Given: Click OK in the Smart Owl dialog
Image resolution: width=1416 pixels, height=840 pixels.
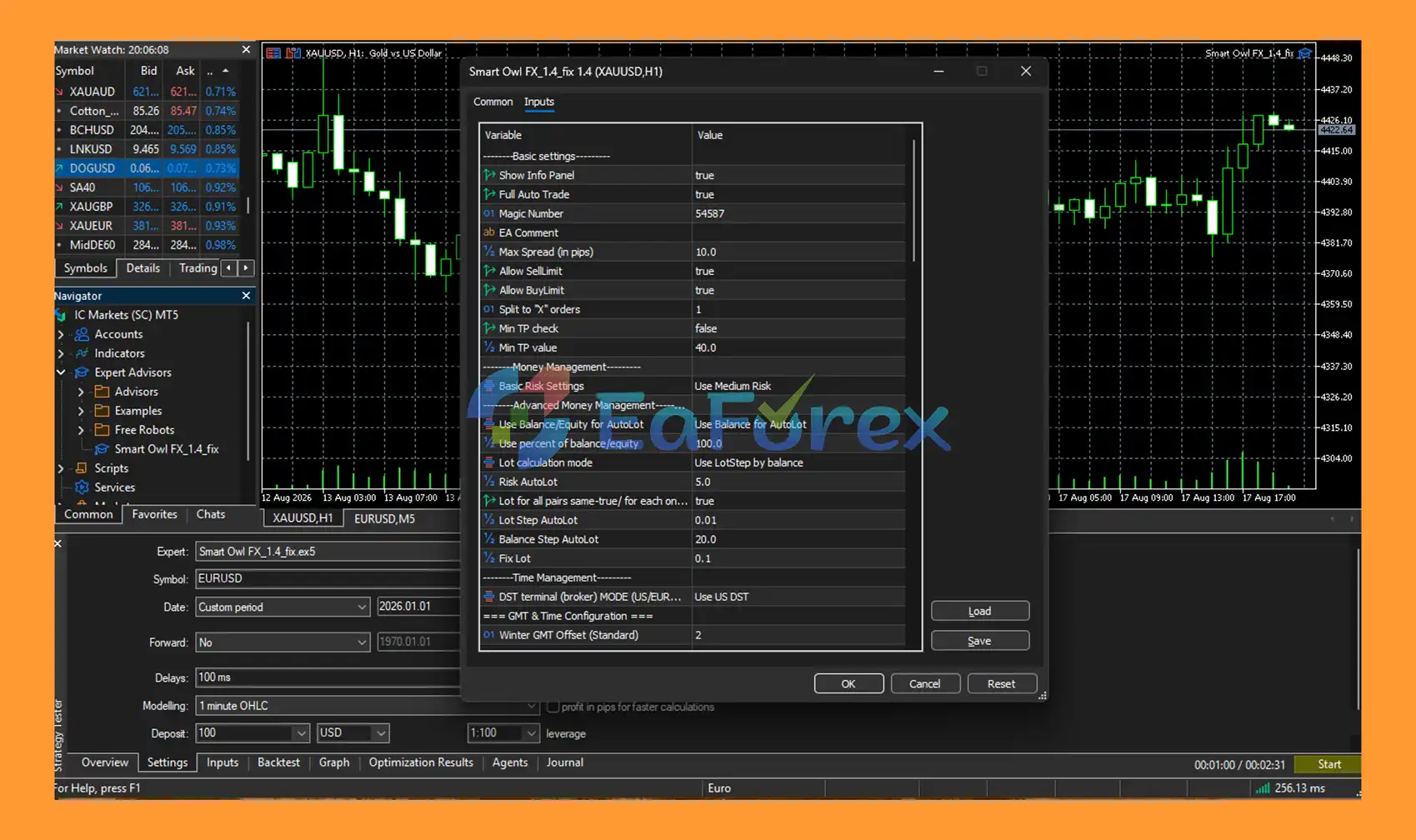Looking at the screenshot, I should click(x=848, y=683).
